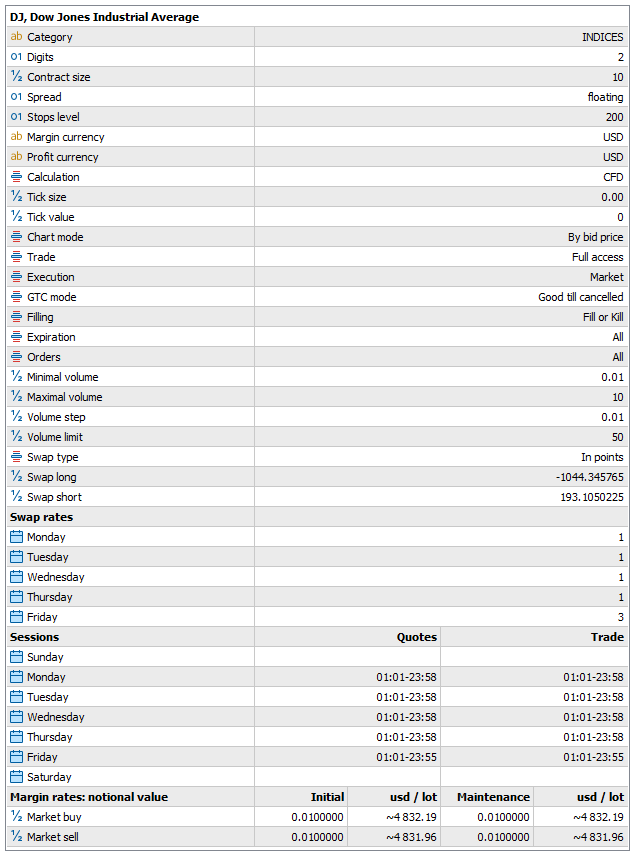Click the list icon next to Execution
633x854 pixels.
(x=16, y=277)
